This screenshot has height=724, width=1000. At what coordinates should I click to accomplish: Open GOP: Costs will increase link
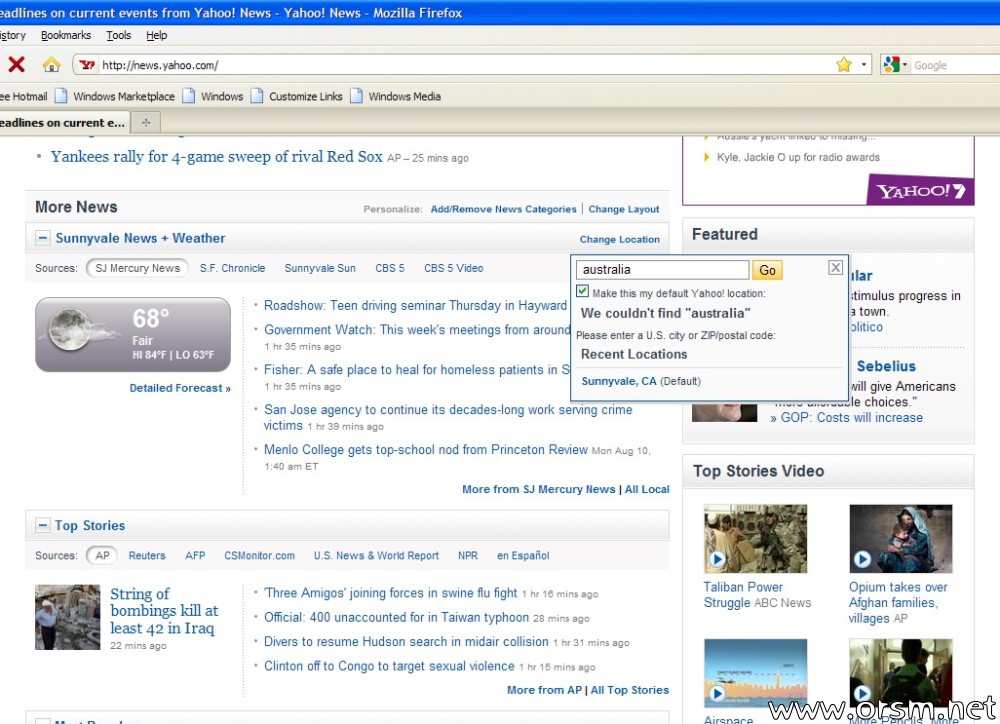(851, 417)
